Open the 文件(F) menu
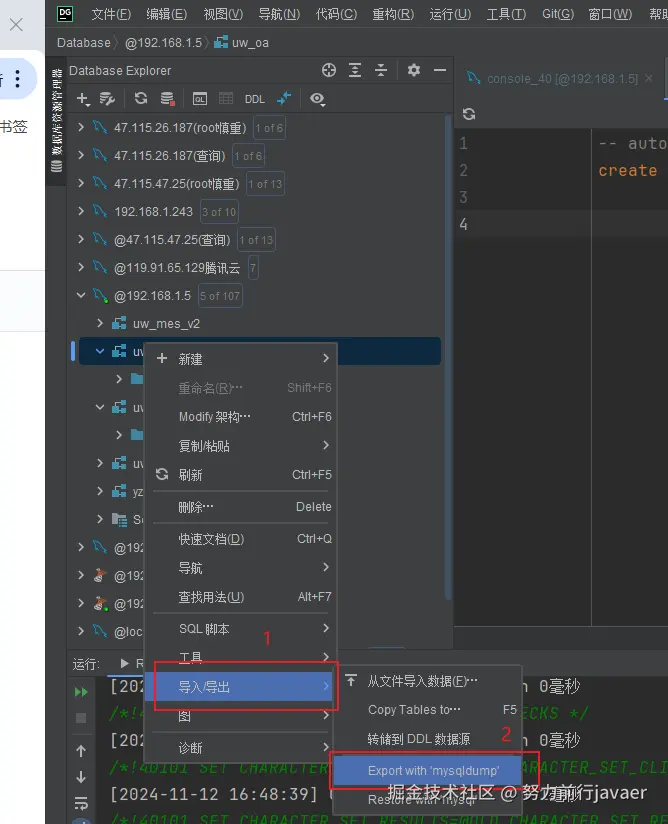668x824 pixels. [111, 14]
